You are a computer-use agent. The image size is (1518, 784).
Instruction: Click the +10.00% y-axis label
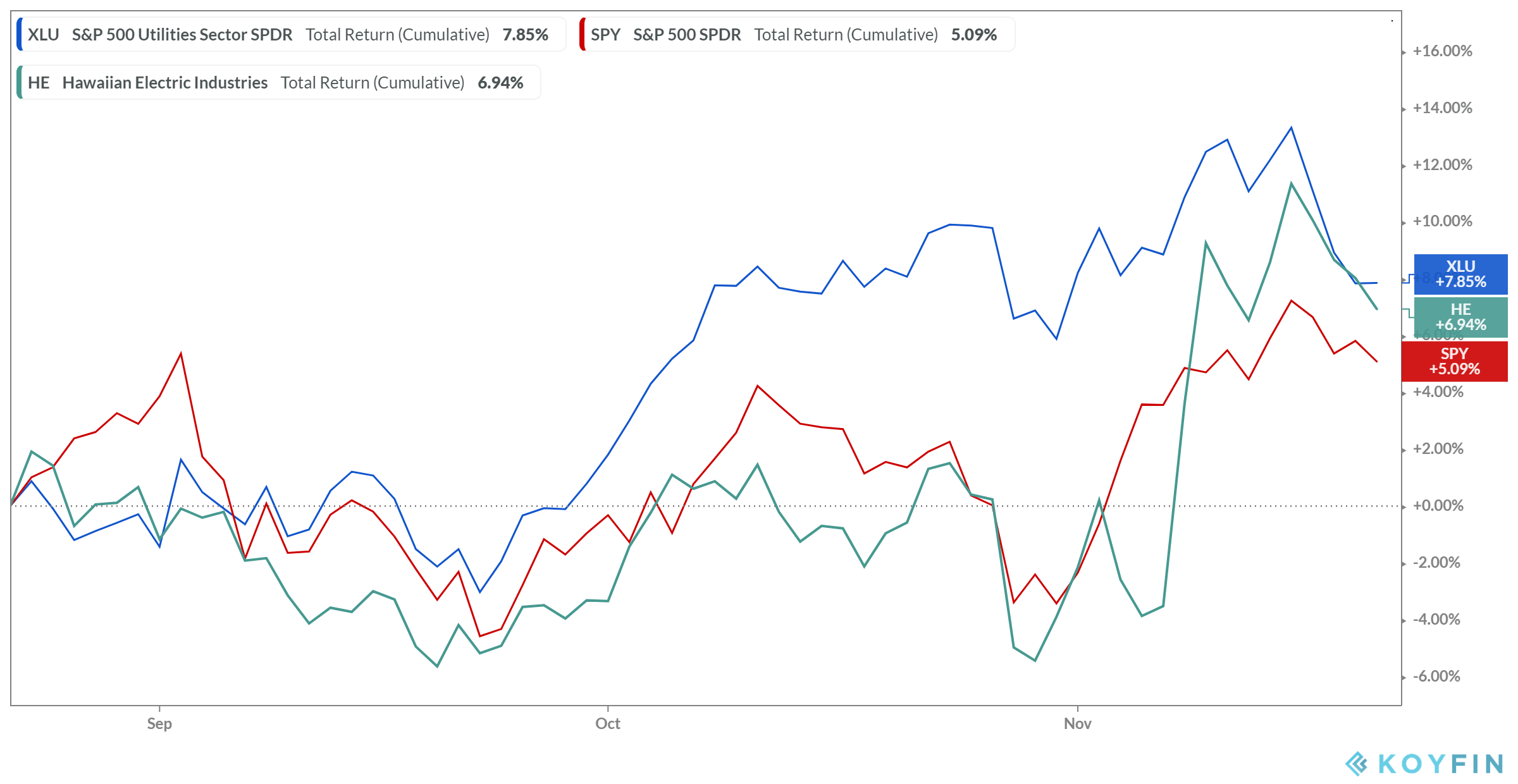1443,221
